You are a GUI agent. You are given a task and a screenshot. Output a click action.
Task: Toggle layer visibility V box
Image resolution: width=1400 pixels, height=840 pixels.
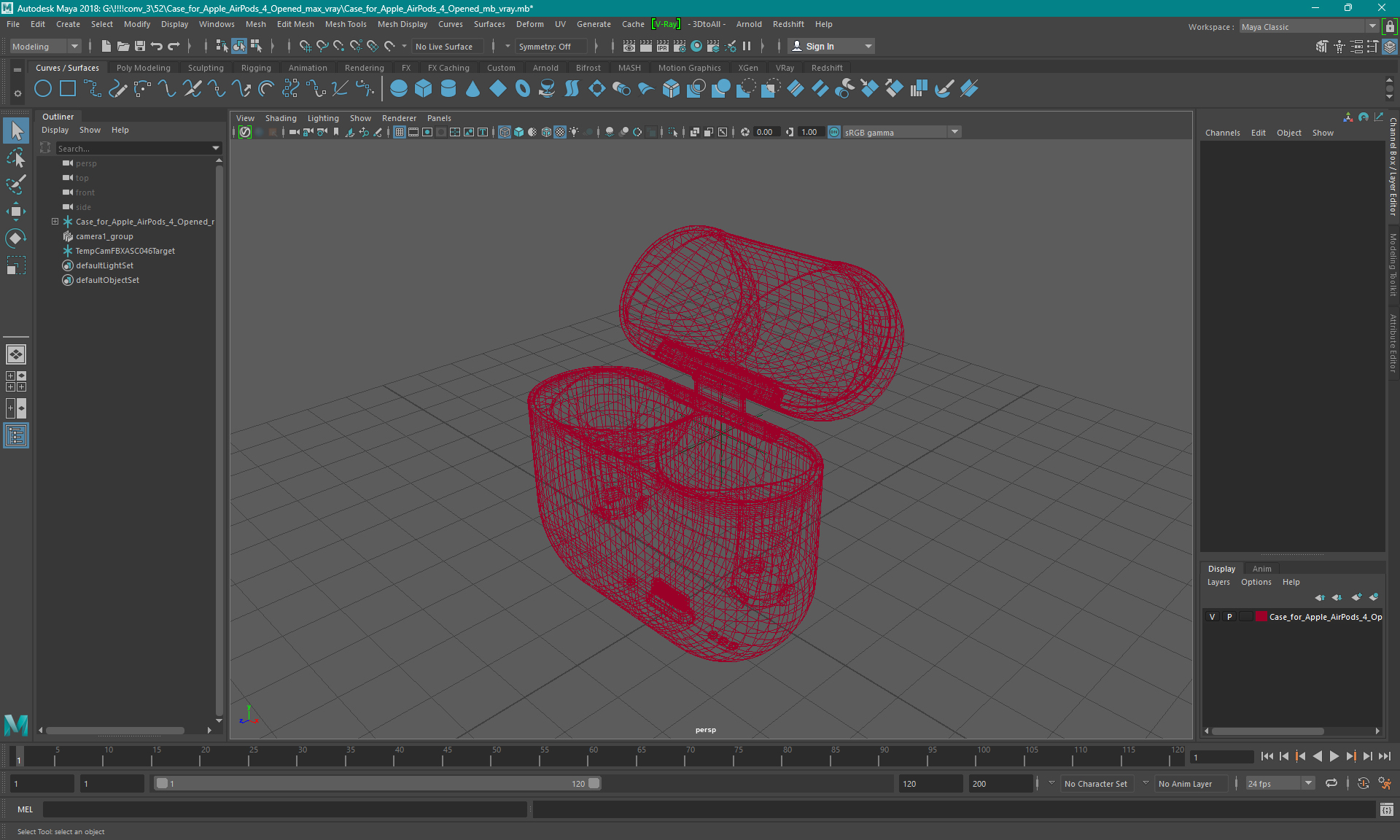[1213, 617]
